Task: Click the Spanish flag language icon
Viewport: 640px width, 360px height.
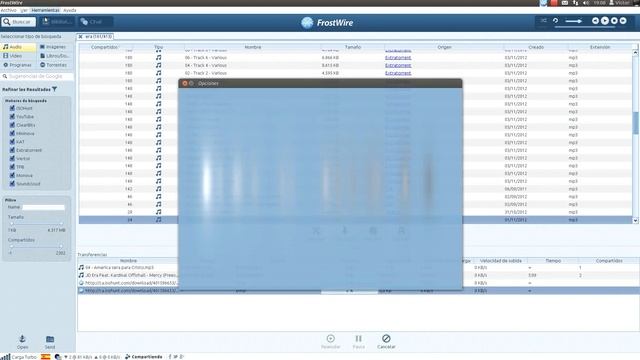Action: point(45,357)
